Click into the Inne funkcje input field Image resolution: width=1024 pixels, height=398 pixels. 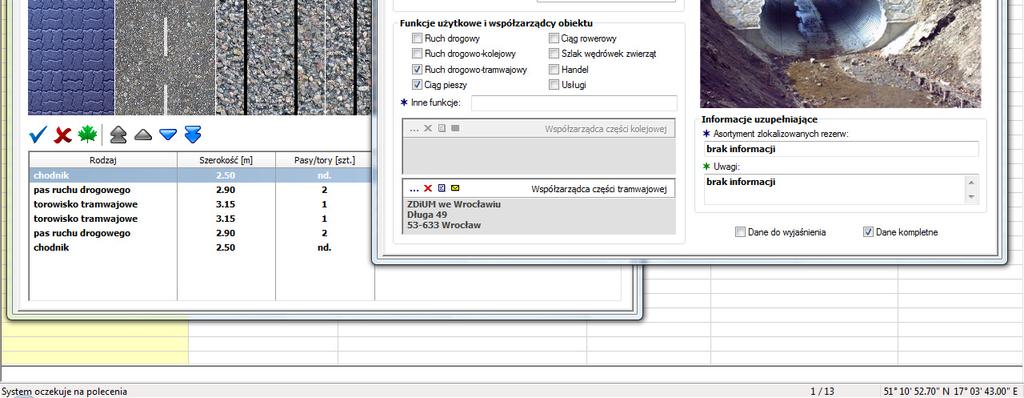pyautogui.click(x=574, y=103)
